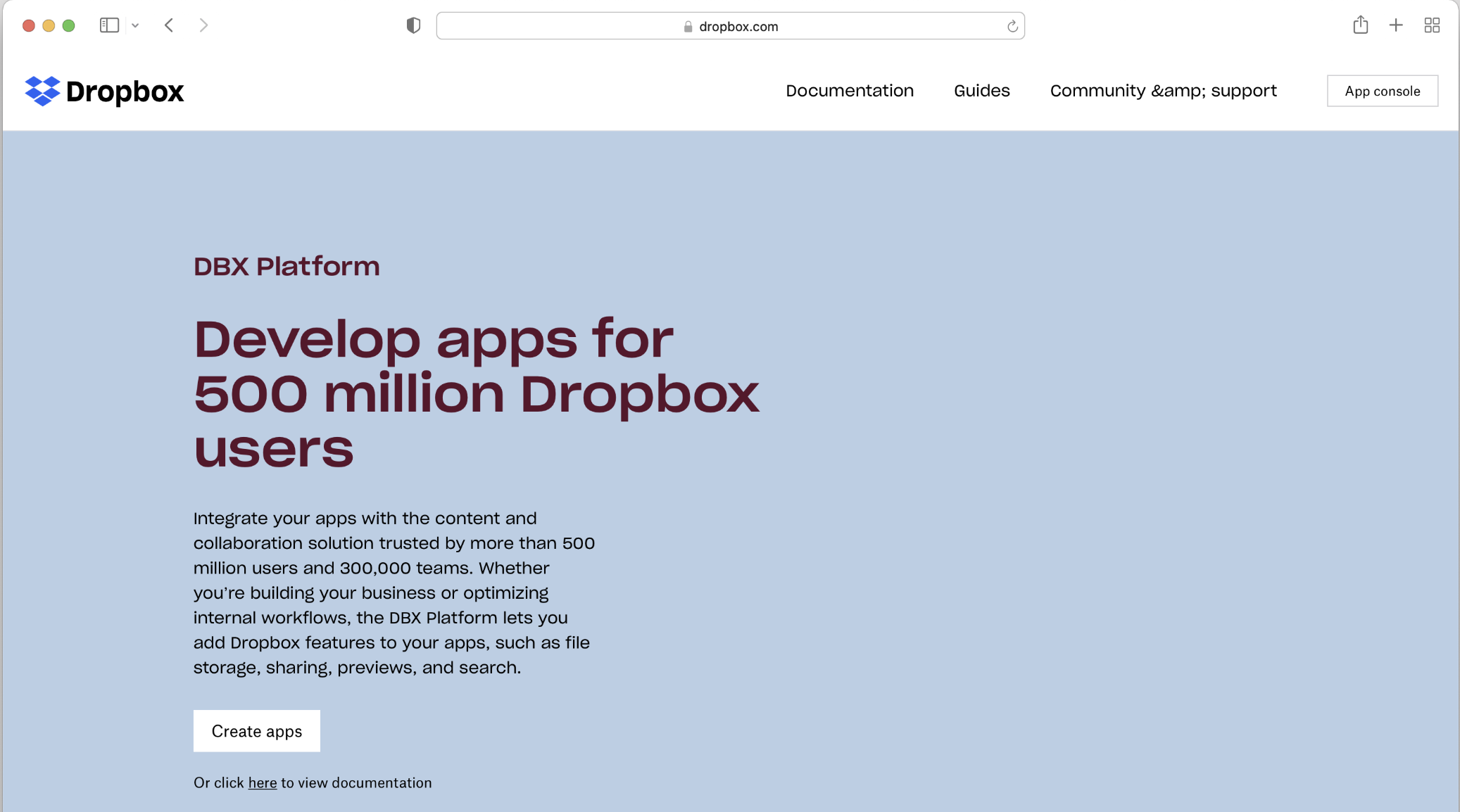Close the window with red button

pos(29,25)
